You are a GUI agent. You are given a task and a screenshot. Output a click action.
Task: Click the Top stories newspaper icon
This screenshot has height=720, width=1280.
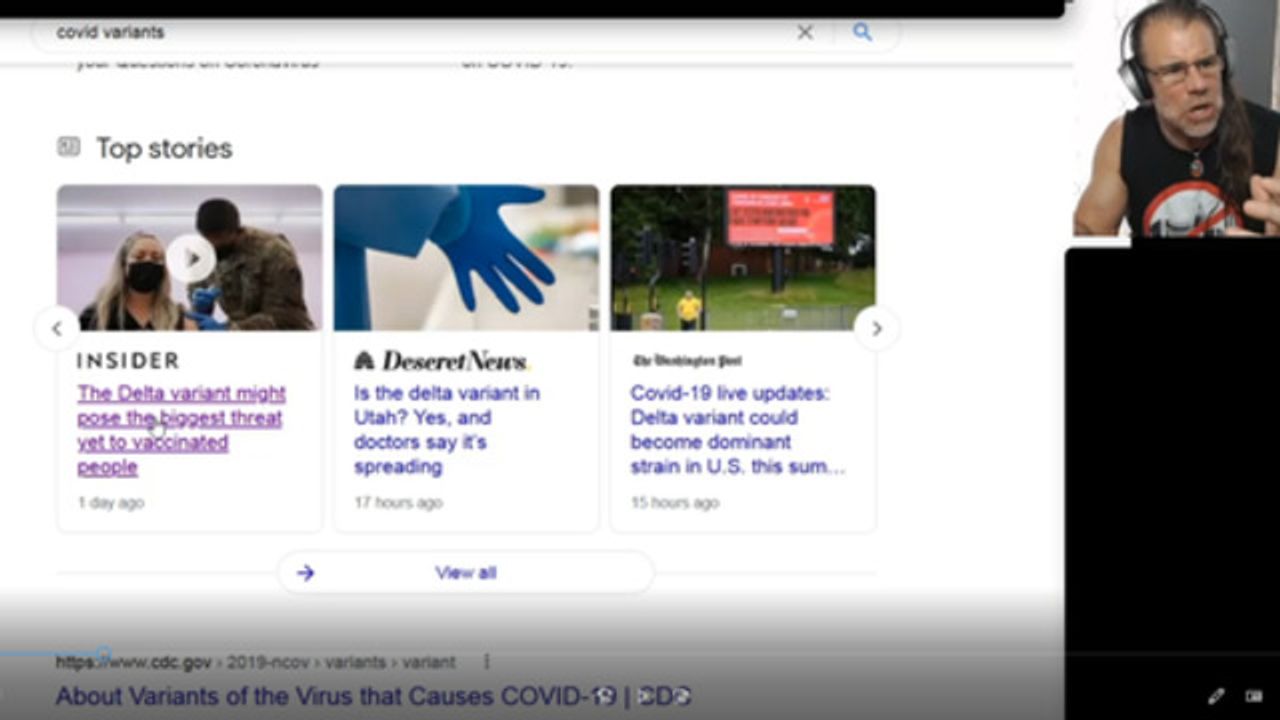click(68, 148)
